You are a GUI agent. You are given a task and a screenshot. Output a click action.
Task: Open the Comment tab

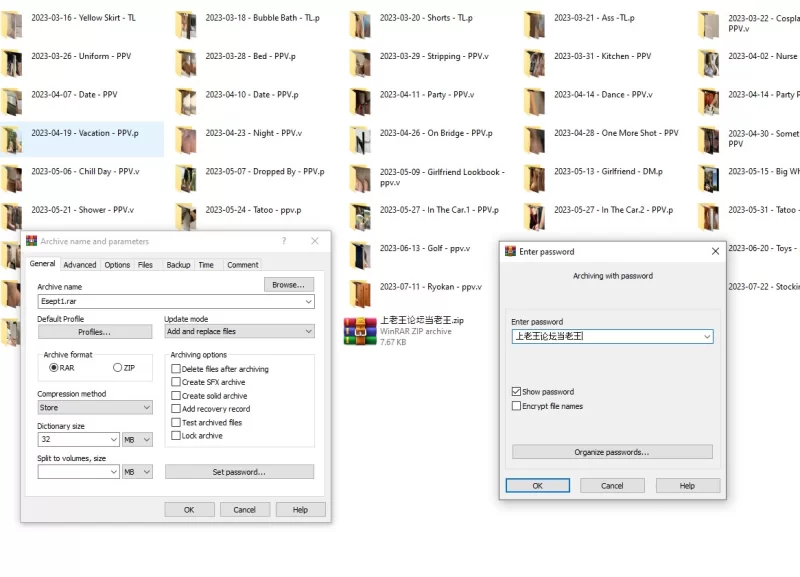242,265
